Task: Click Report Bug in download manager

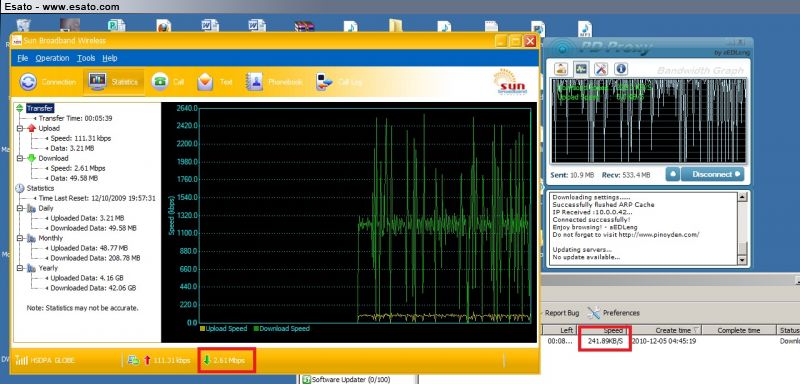Action: pyautogui.click(x=562, y=313)
